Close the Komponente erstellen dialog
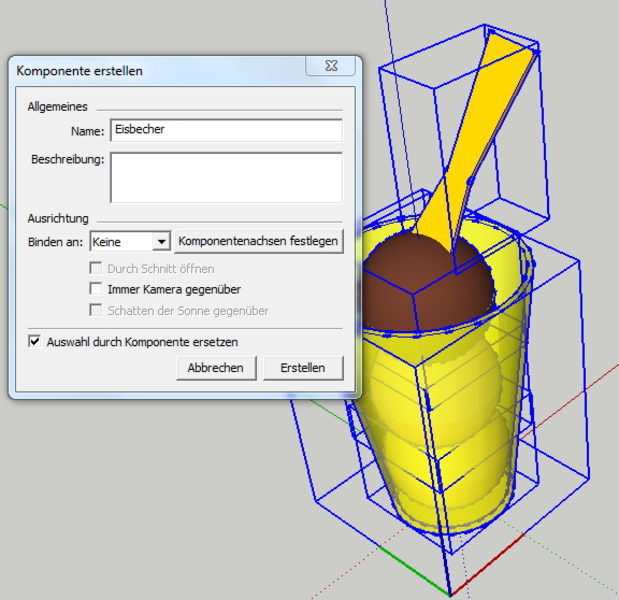619x600 pixels. click(329, 67)
